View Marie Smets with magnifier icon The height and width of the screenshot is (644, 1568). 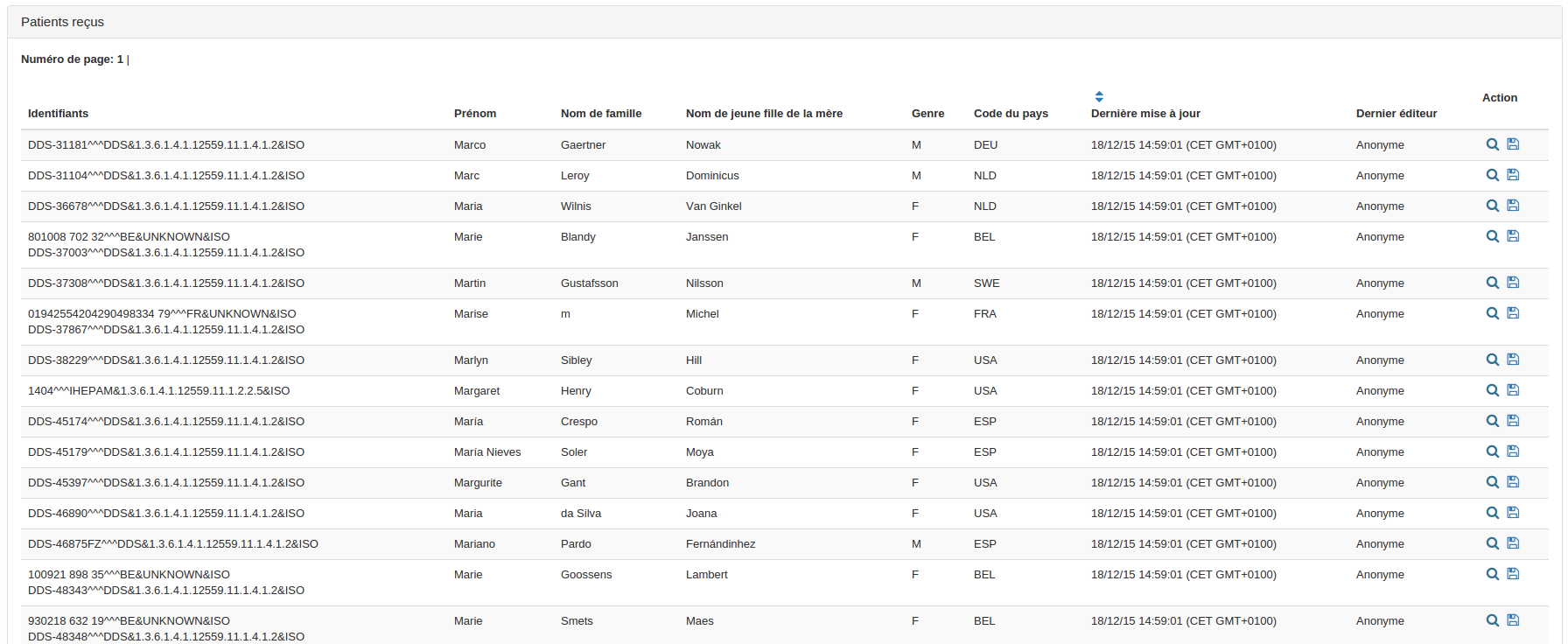(1492, 620)
